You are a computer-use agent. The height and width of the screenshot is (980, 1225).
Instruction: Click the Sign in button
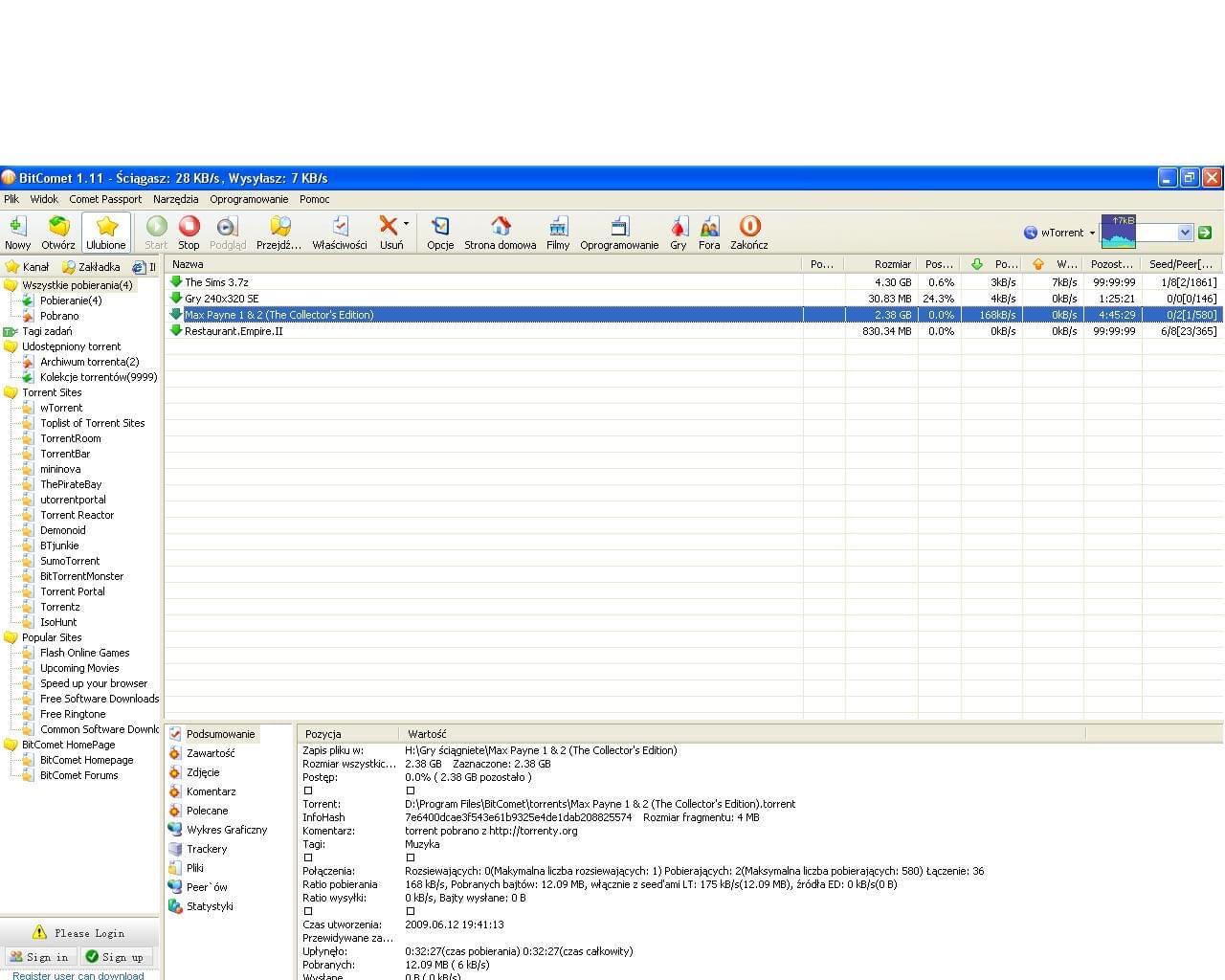coord(40,956)
